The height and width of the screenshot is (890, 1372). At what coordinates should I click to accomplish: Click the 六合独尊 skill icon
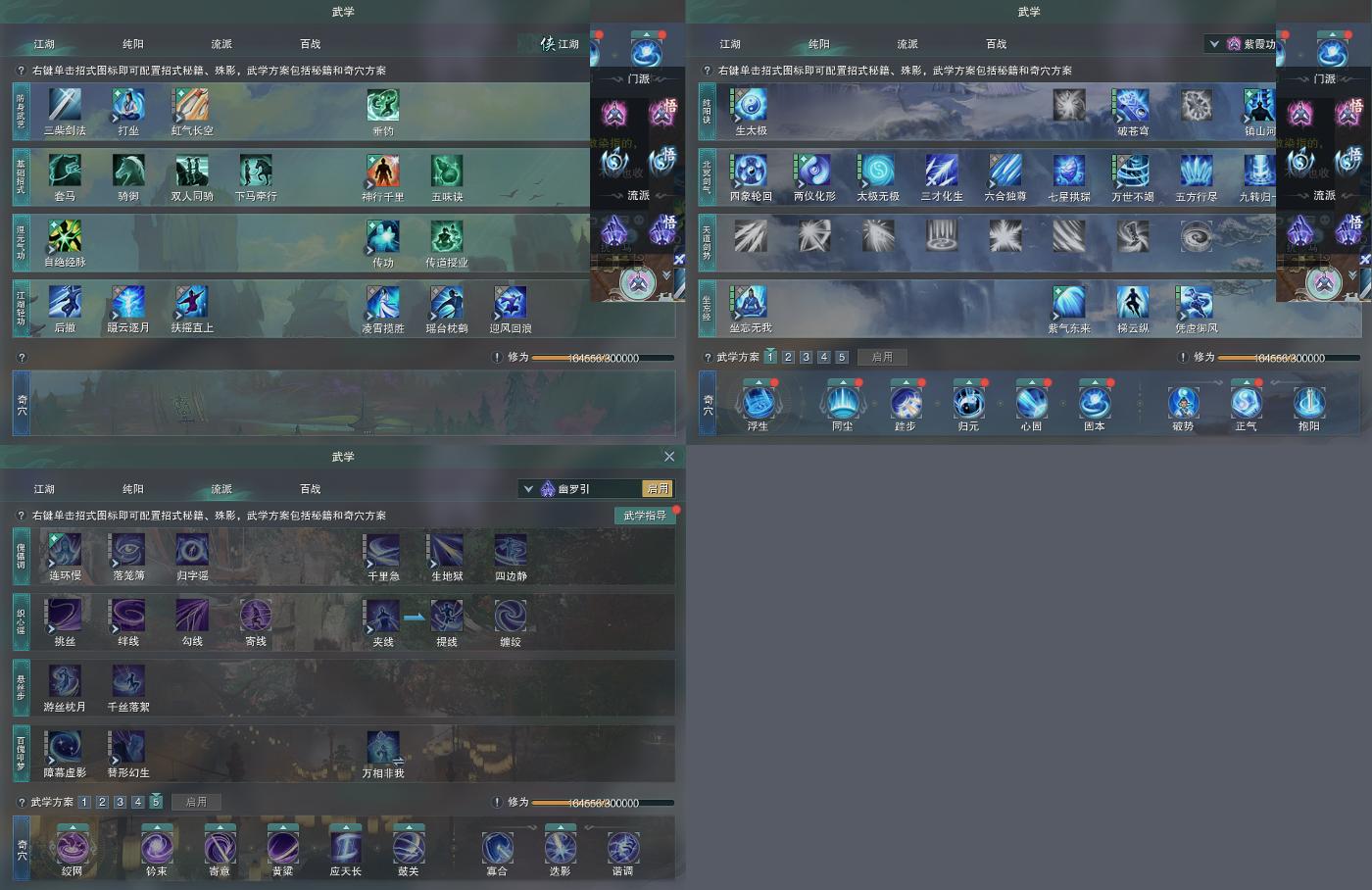pyautogui.click(x=1005, y=172)
